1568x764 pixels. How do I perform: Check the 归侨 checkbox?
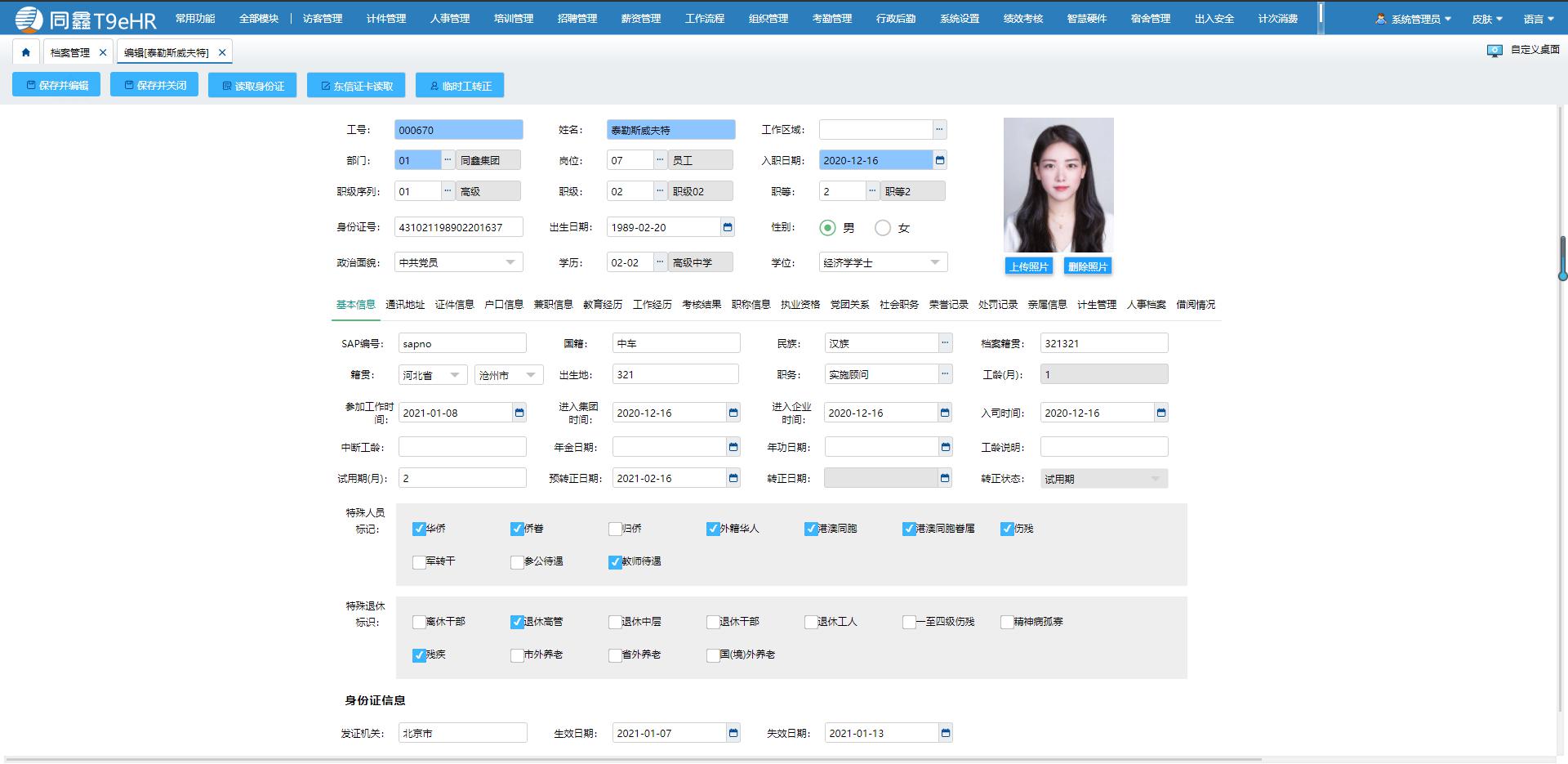tap(615, 529)
